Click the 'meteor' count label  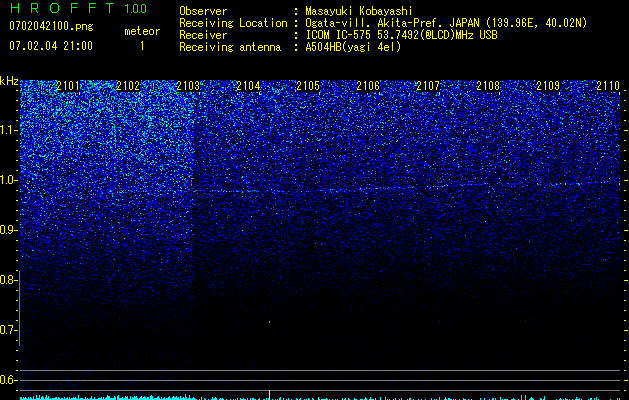(x=142, y=31)
